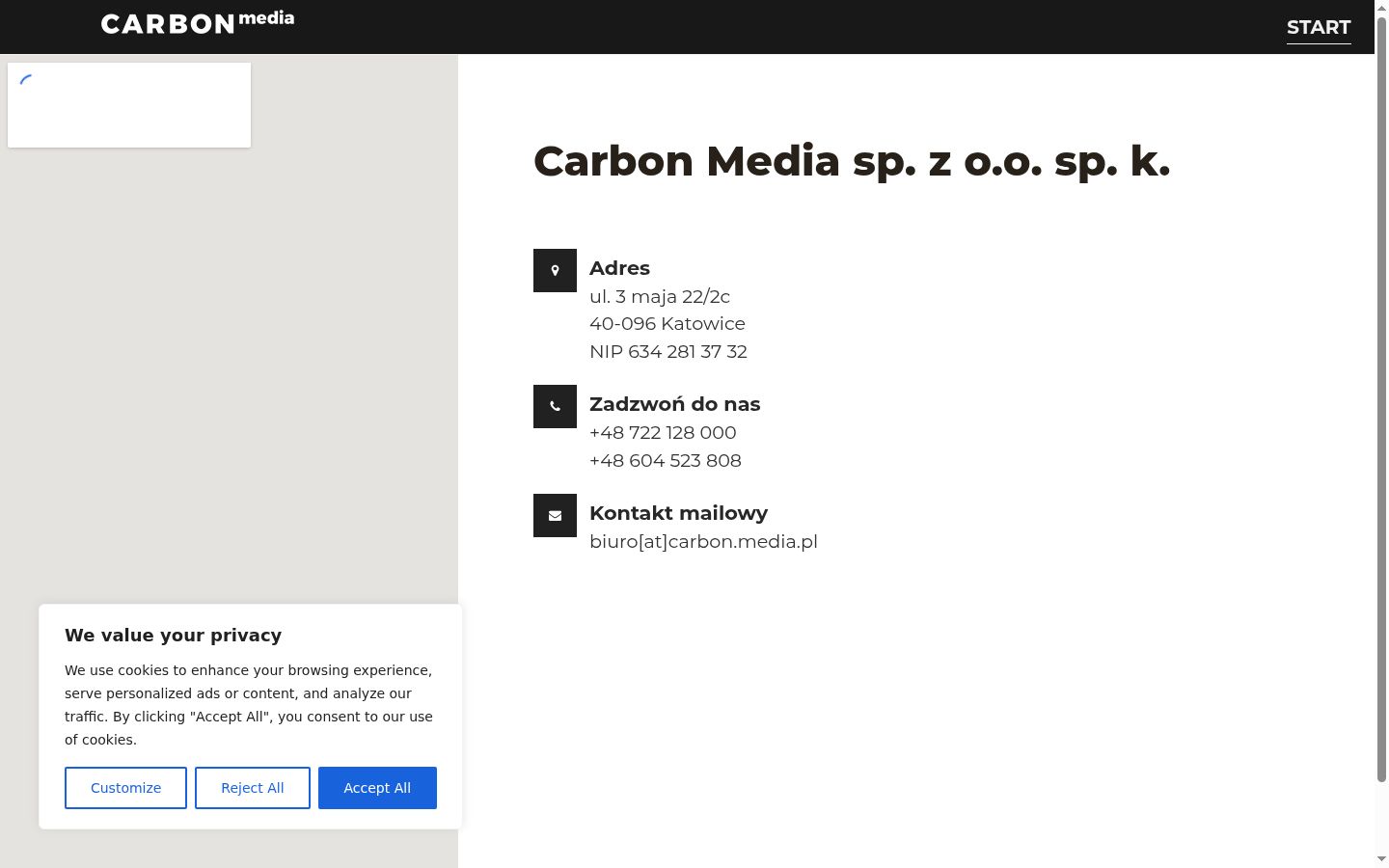
Task: Reject all cookies
Action: tap(253, 788)
